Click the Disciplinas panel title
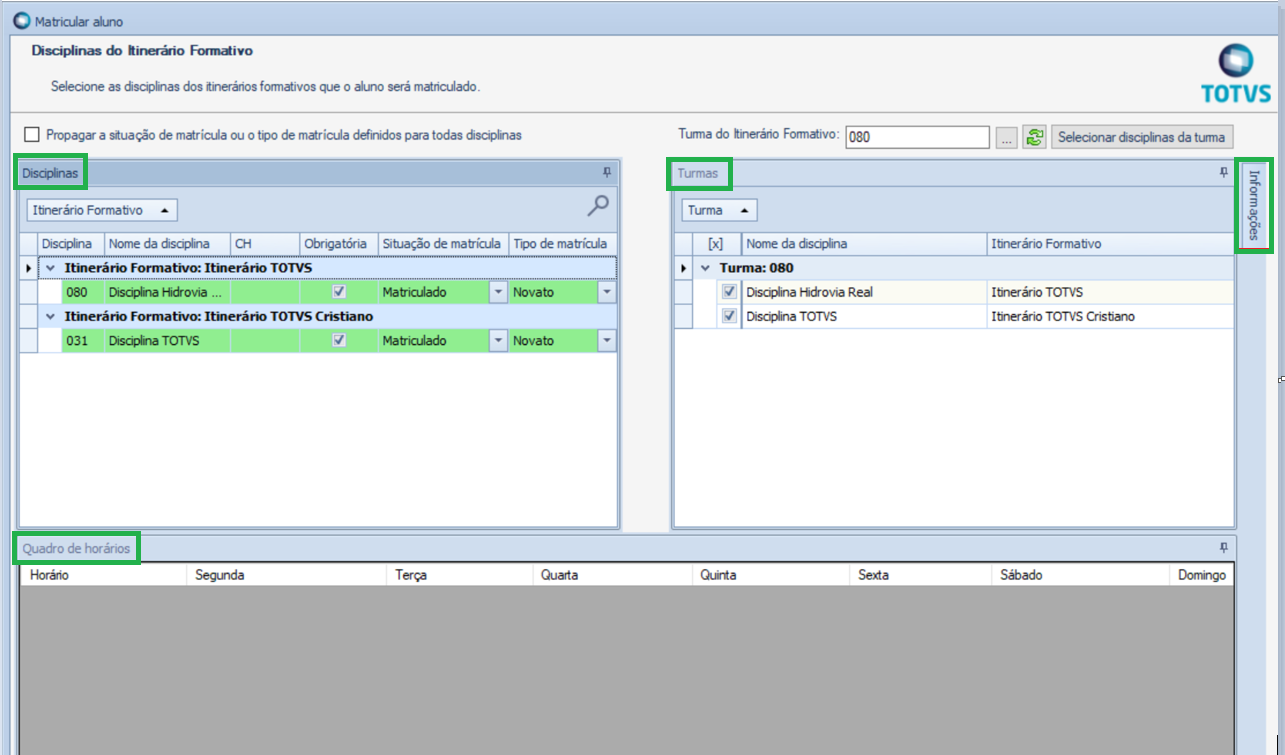This screenshot has width=1285, height=755. (50, 173)
